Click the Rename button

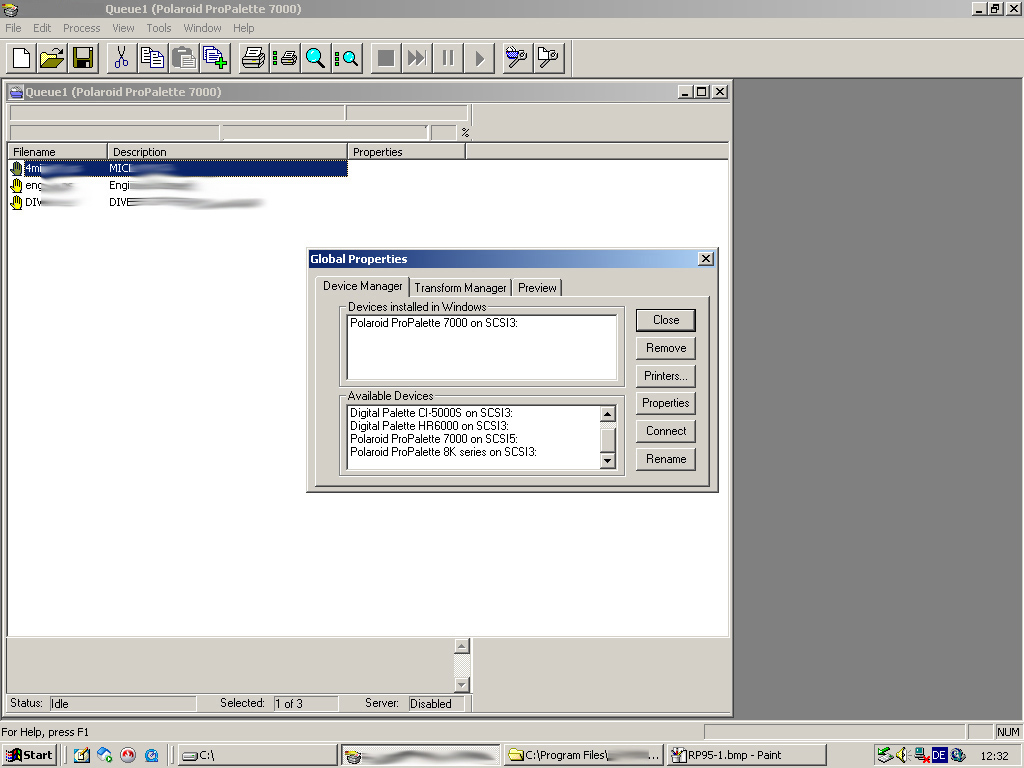pyautogui.click(x=665, y=459)
